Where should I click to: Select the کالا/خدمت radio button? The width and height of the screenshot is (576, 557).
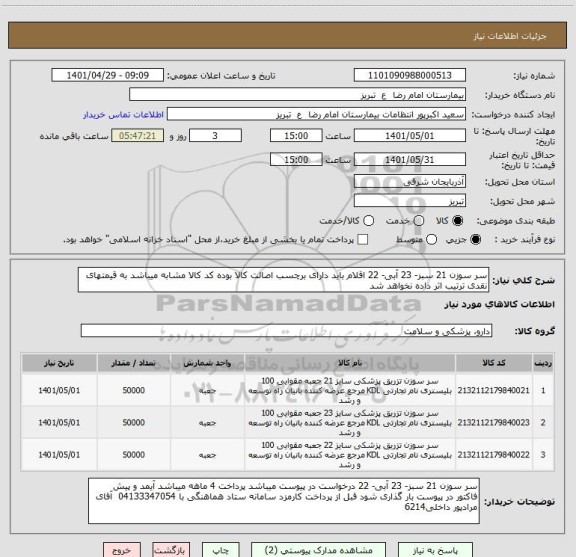[368, 221]
